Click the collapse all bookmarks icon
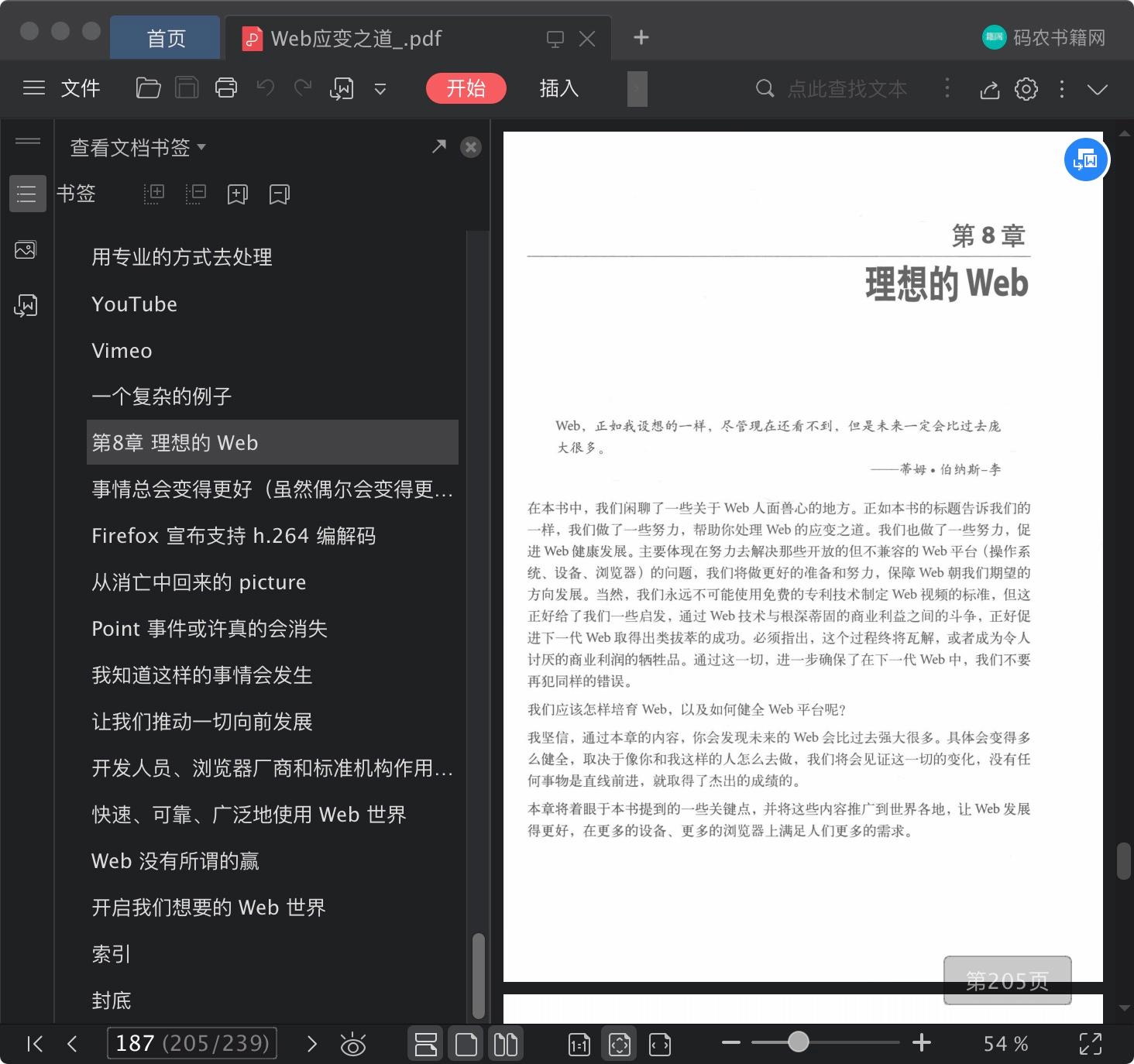 click(x=196, y=194)
